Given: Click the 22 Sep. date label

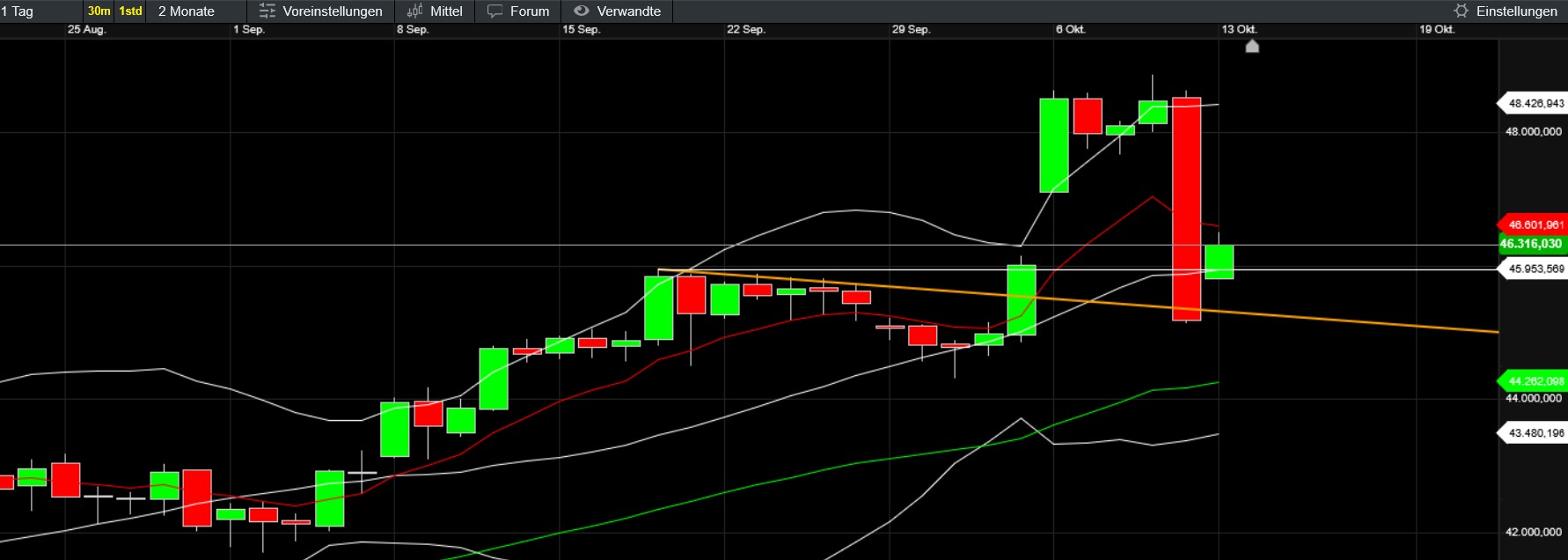Looking at the screenshot, I should (745, 29).
